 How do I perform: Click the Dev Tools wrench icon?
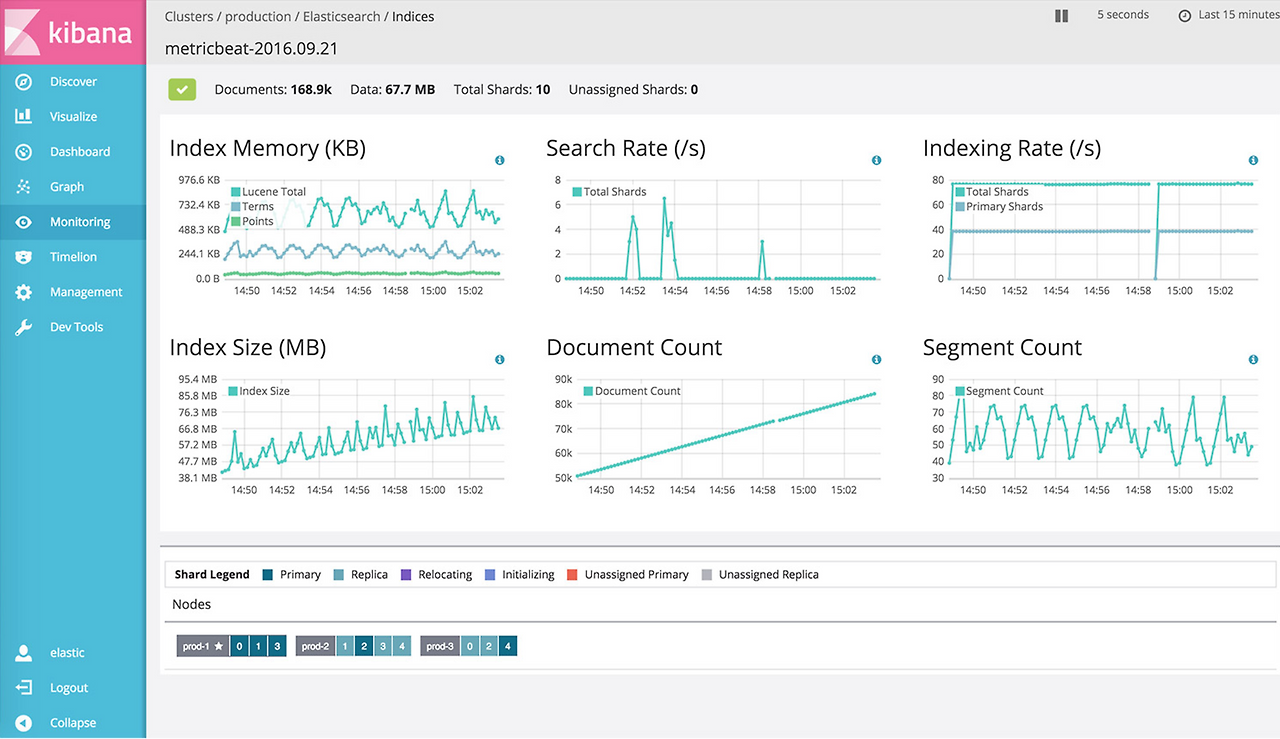tap(24, 327)
